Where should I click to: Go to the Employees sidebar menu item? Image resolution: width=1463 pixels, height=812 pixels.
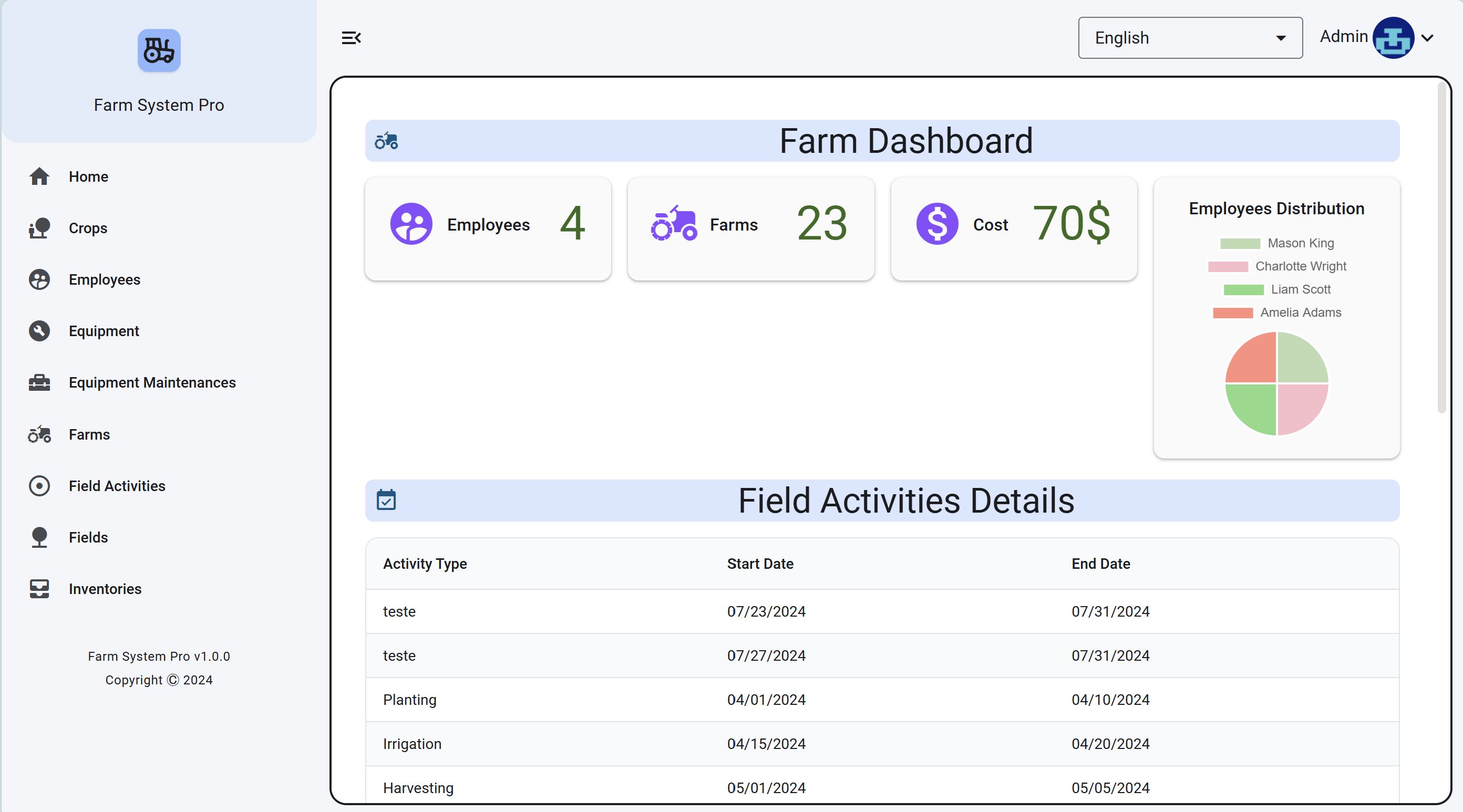[105, 280]
